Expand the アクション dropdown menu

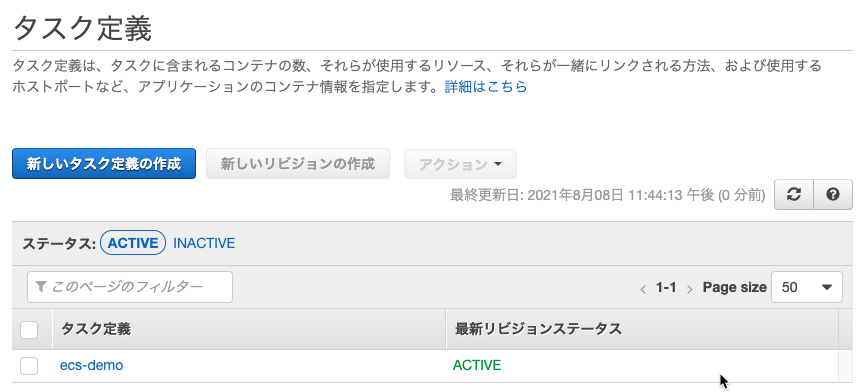(x=461, y=164)
